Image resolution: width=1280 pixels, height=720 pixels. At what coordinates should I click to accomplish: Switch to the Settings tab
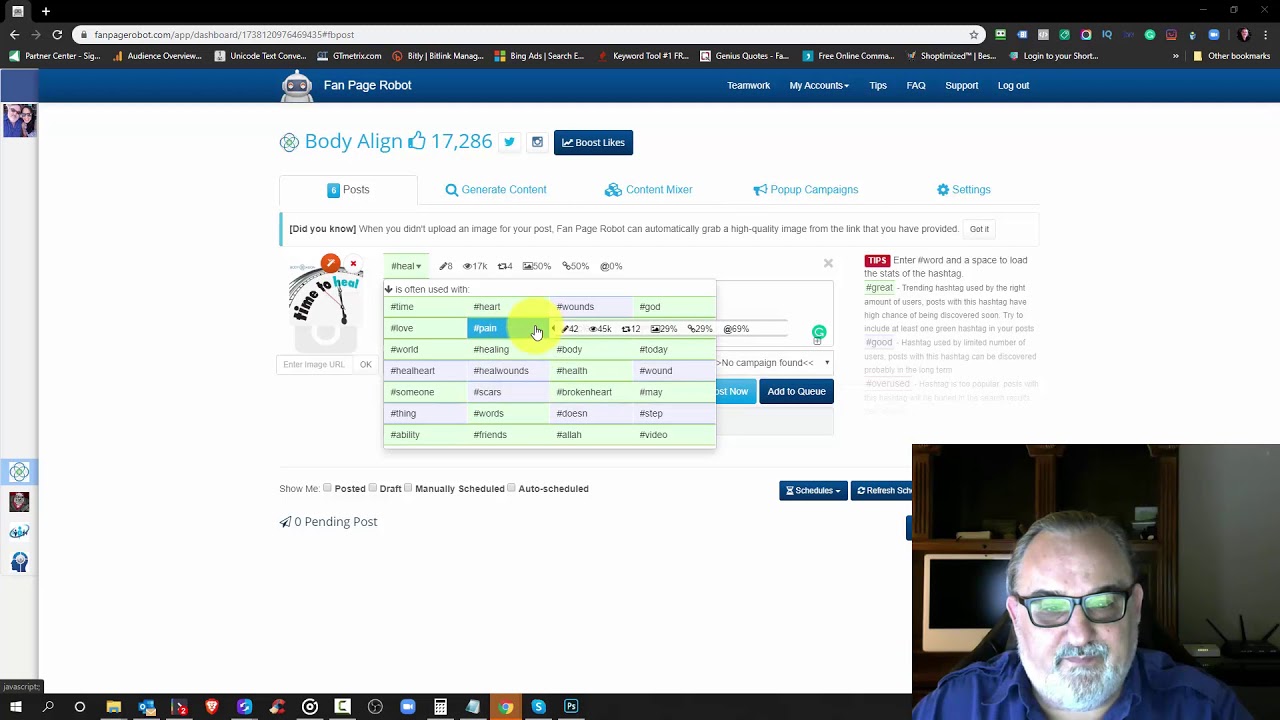963,190
